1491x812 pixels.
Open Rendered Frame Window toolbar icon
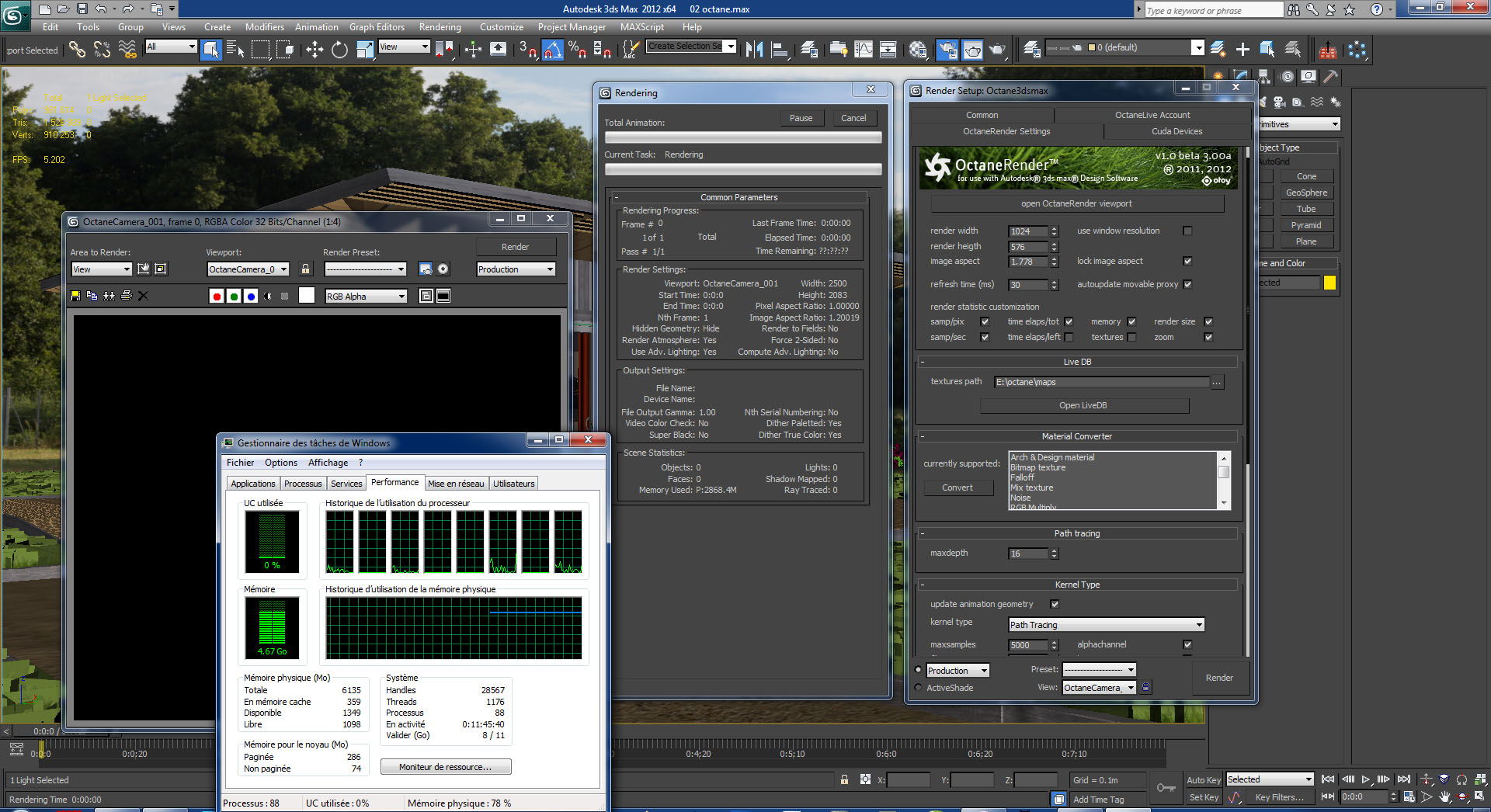[972, 50]
